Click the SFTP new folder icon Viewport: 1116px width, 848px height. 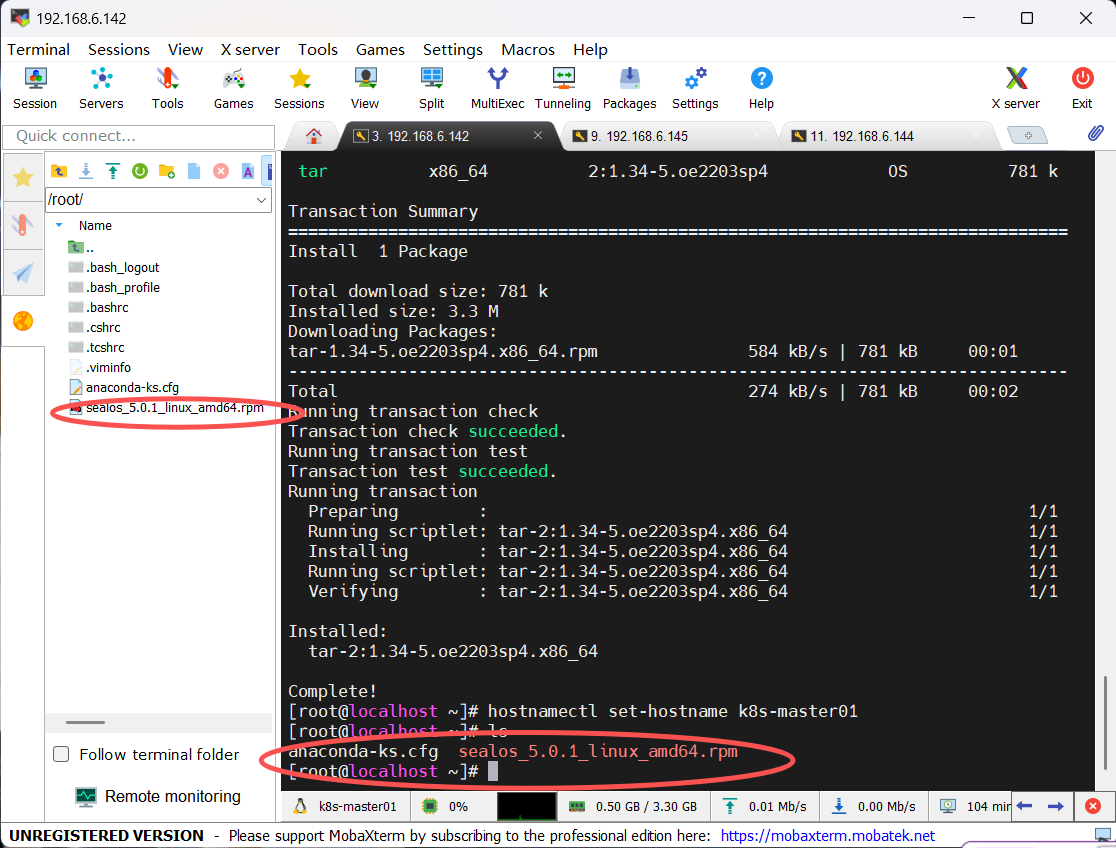pyautogui.click(x=167, y=171)
